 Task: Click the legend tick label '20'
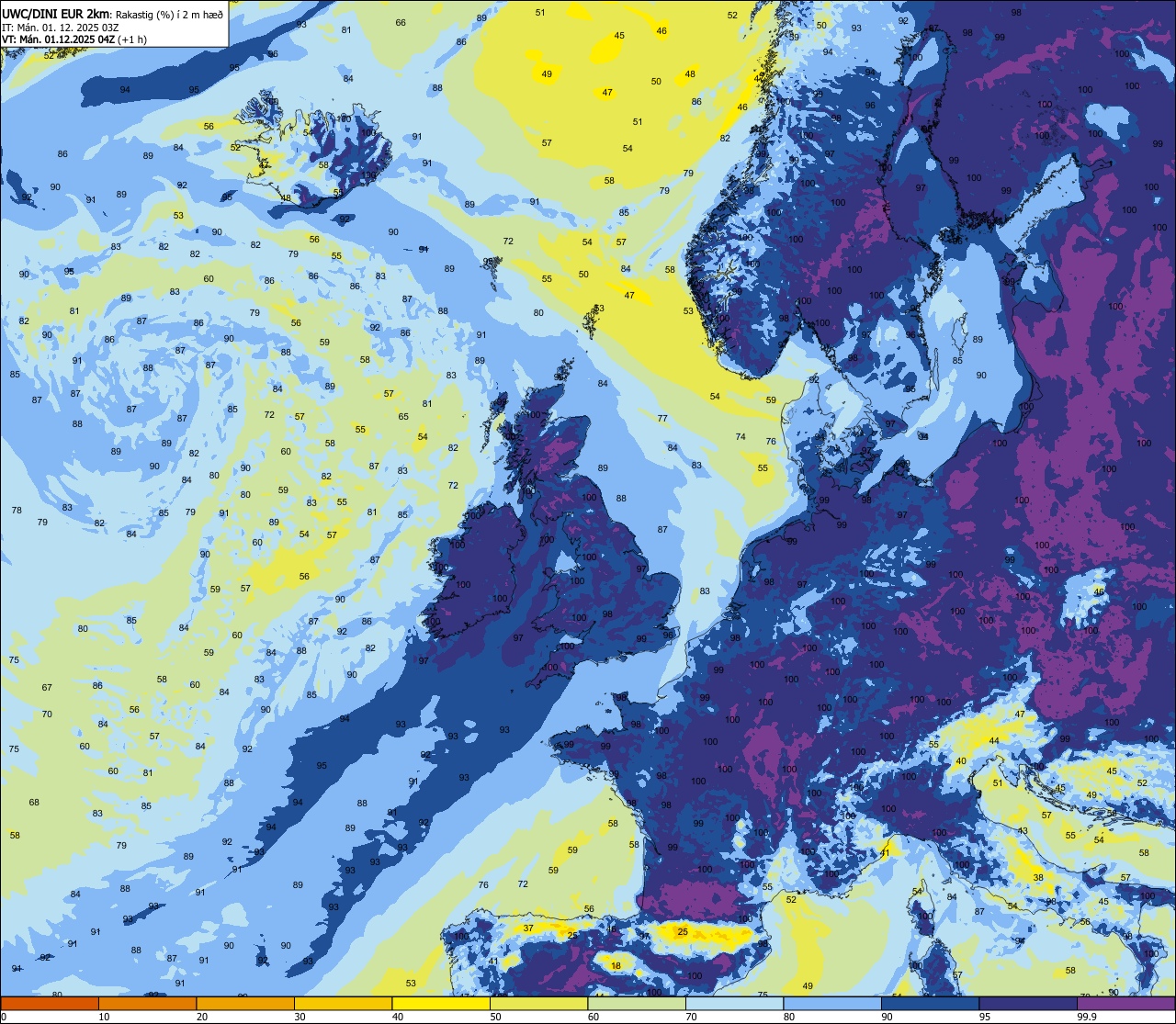[x=202, y=1017]
